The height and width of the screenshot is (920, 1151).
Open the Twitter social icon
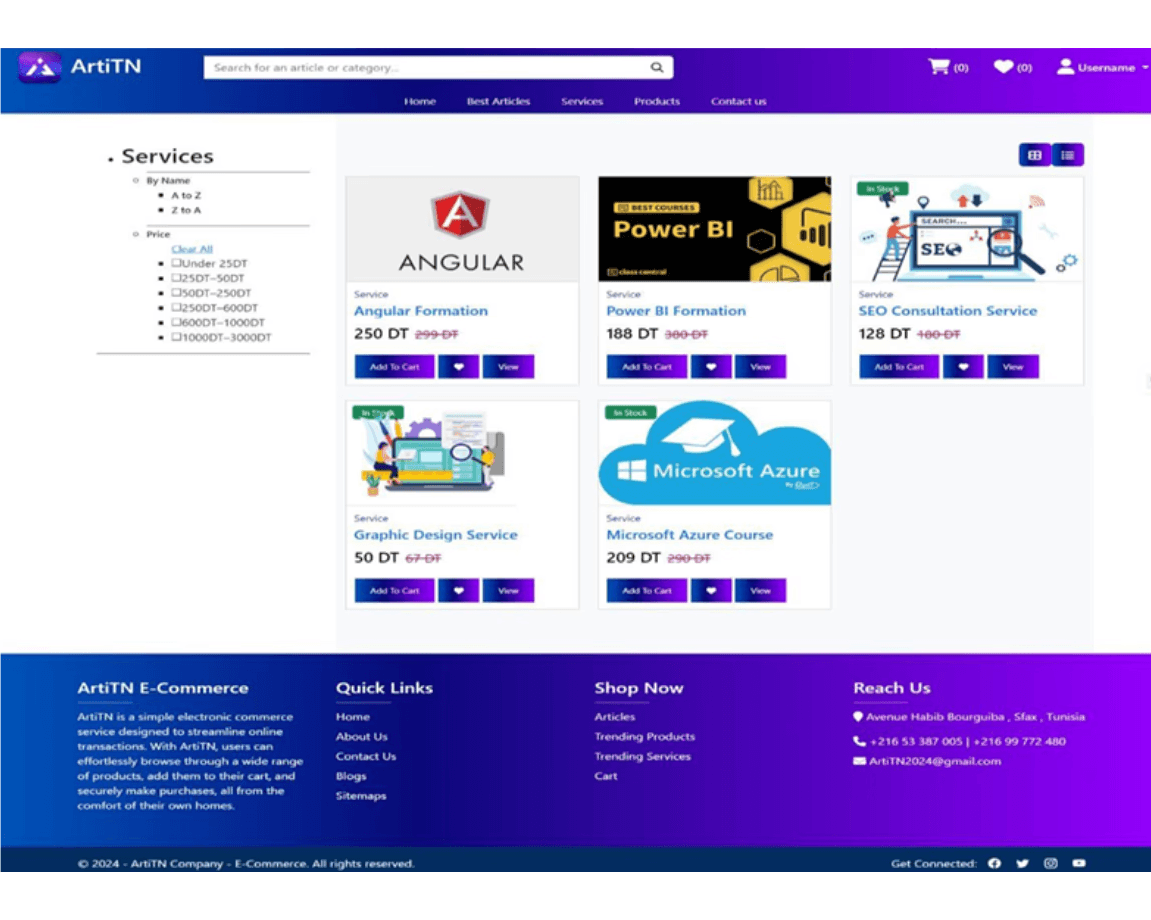1023,863
